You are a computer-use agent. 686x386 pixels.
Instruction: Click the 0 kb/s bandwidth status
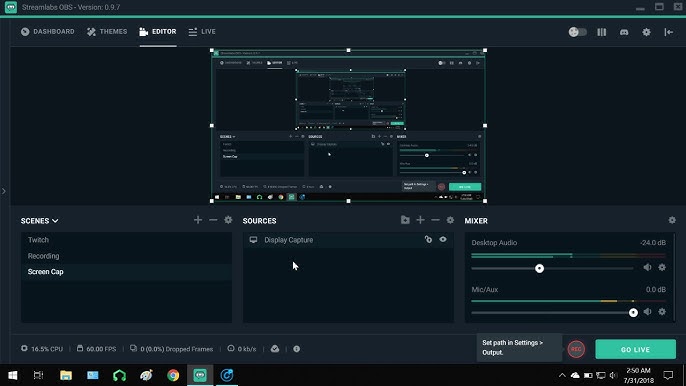point(242,349)
